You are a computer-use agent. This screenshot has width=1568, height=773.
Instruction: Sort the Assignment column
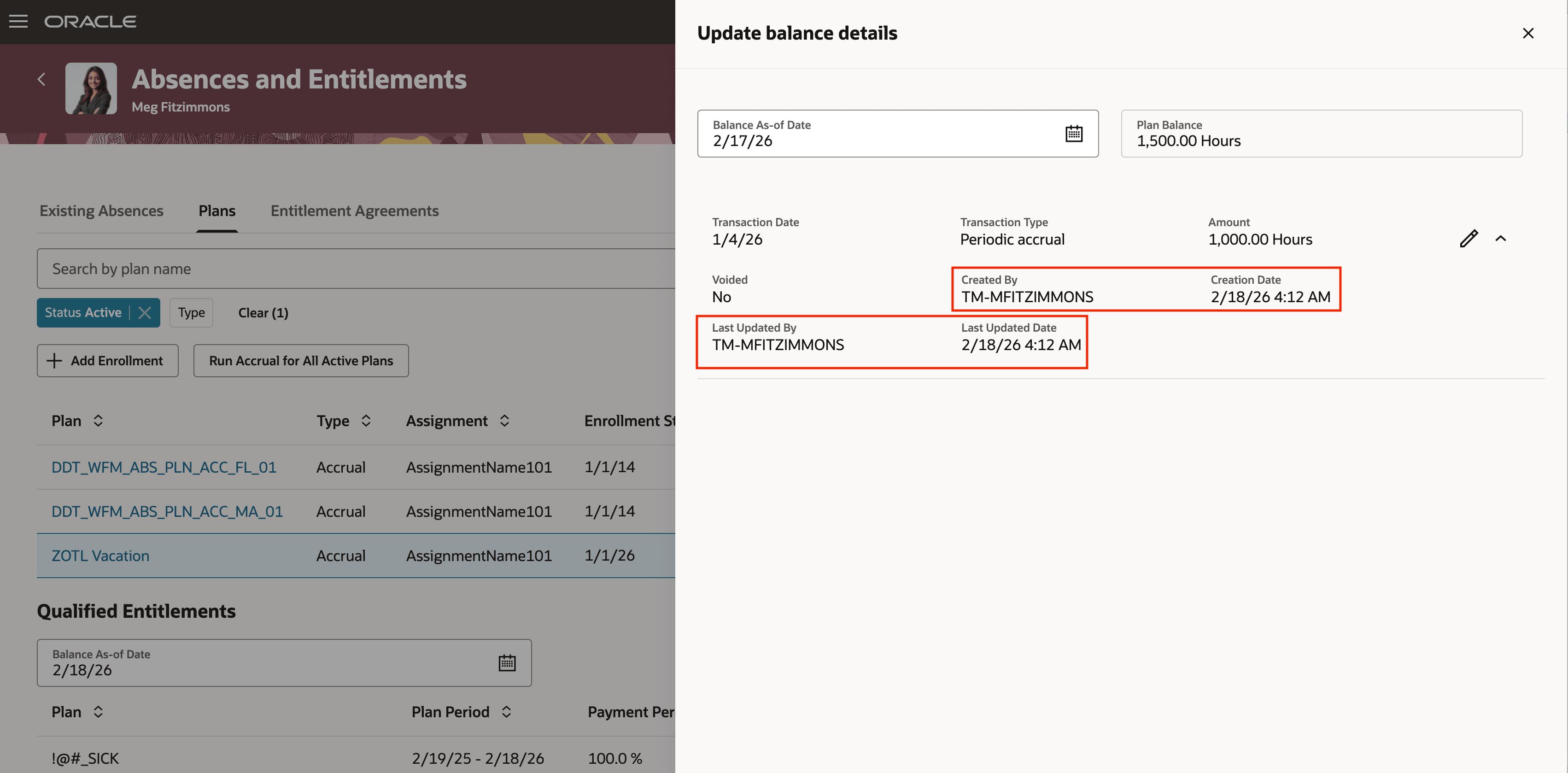click(504, 420)
